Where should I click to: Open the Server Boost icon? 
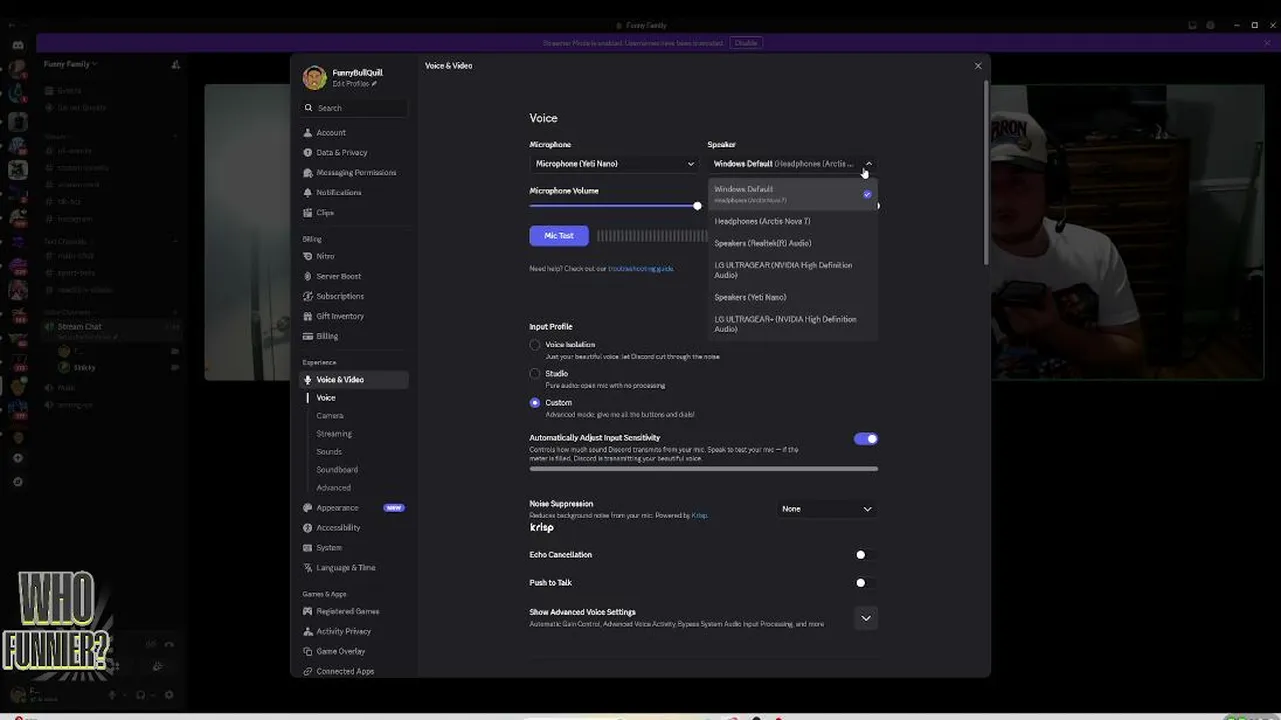coord(308,277)
